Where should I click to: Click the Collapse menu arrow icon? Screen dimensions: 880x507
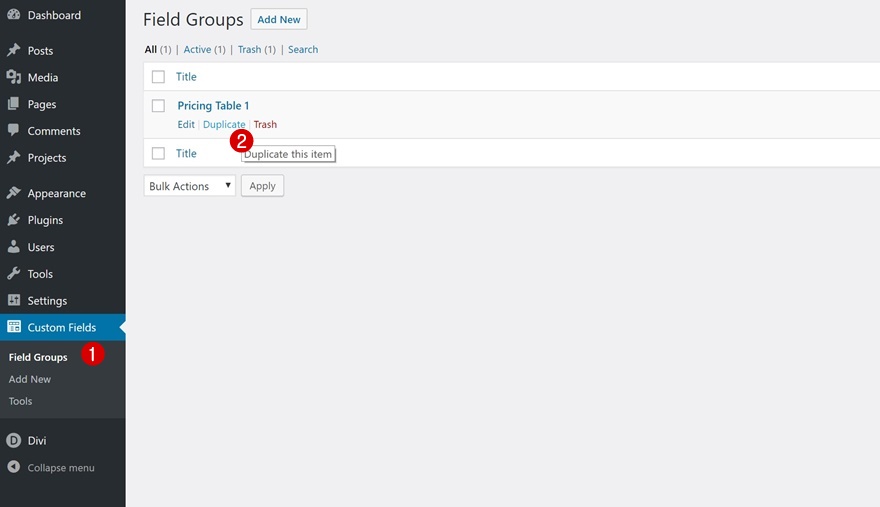13,467
